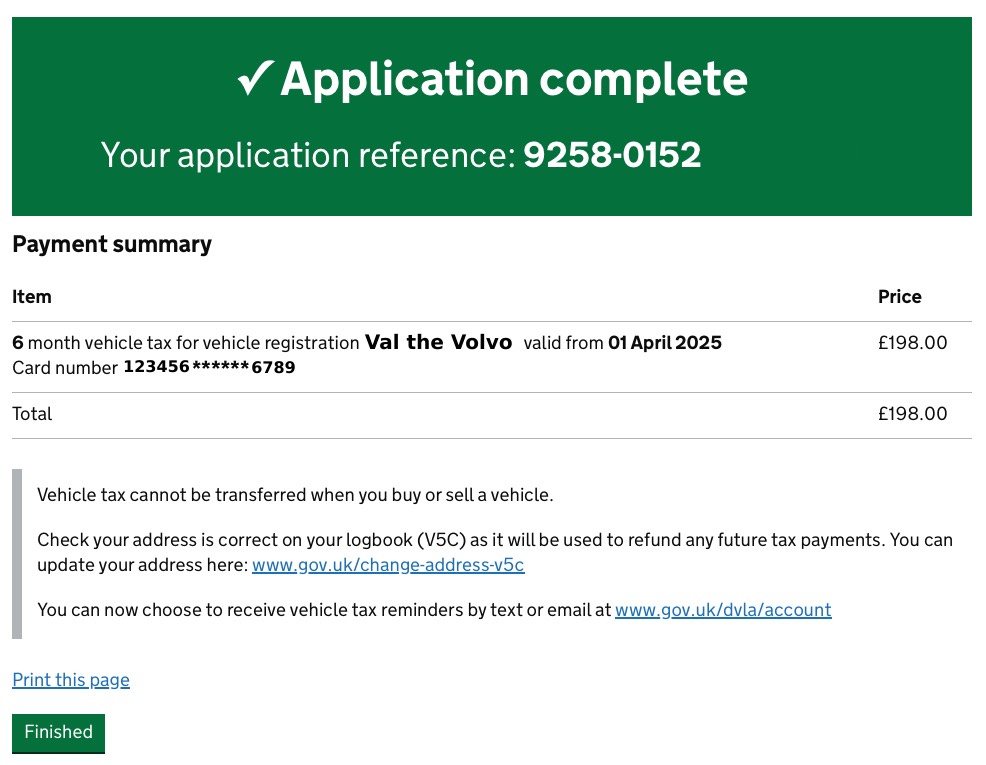This screenshot has height=765, width=986.
Task: Click the grey vertical bar beside the notice
Action: (16, 553)
